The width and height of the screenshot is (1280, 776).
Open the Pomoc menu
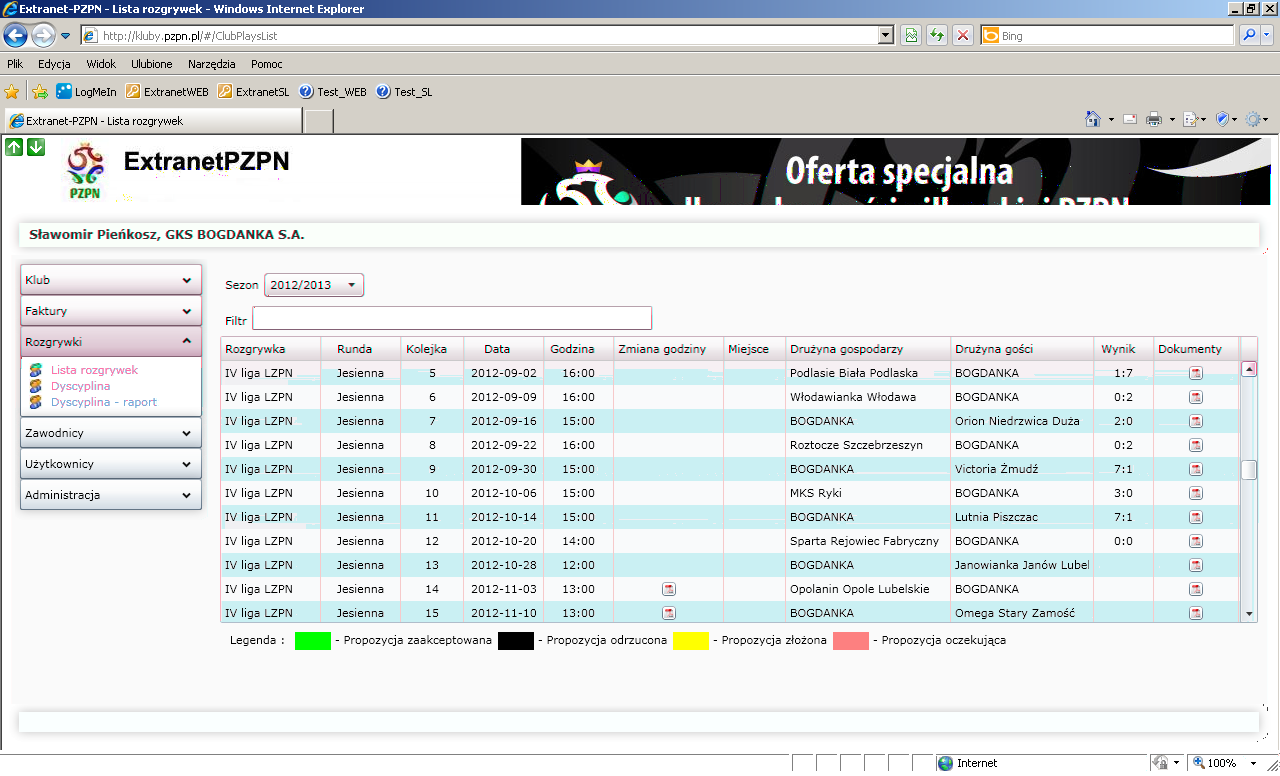267,64
